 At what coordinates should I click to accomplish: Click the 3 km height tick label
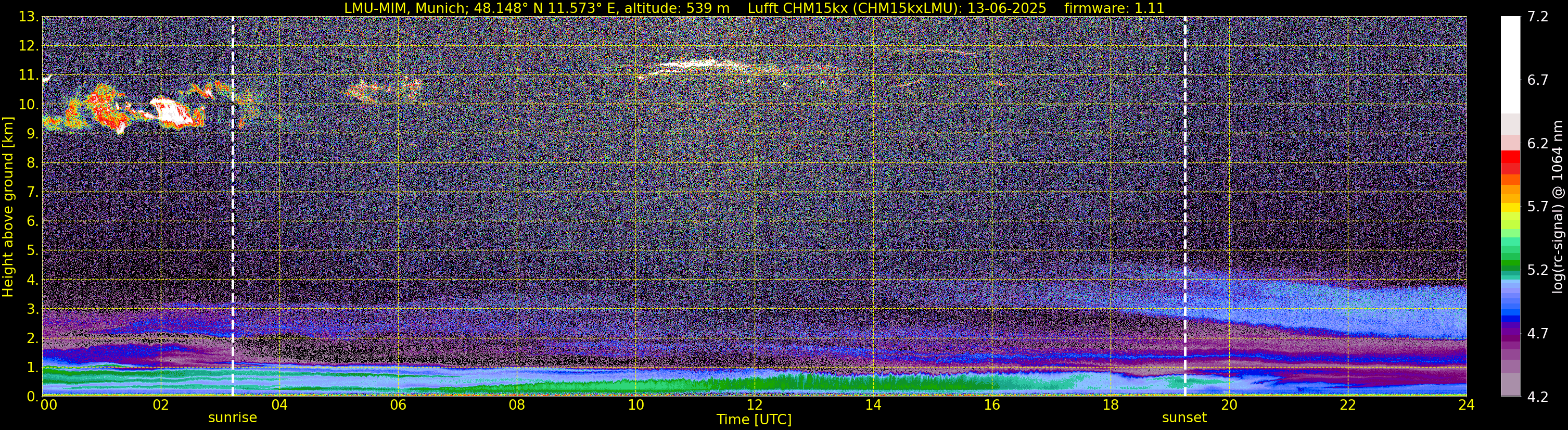[32, 309]
